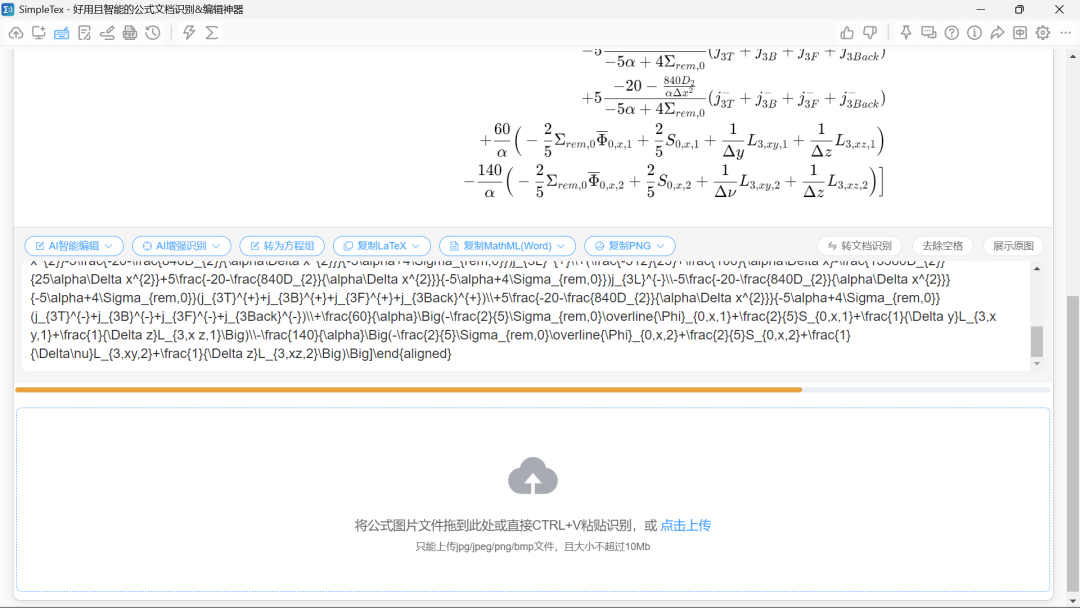Viewport: 1080px width, 608px height.
Task: Open the recognition history clock icon
Action: tap(153, 33)
